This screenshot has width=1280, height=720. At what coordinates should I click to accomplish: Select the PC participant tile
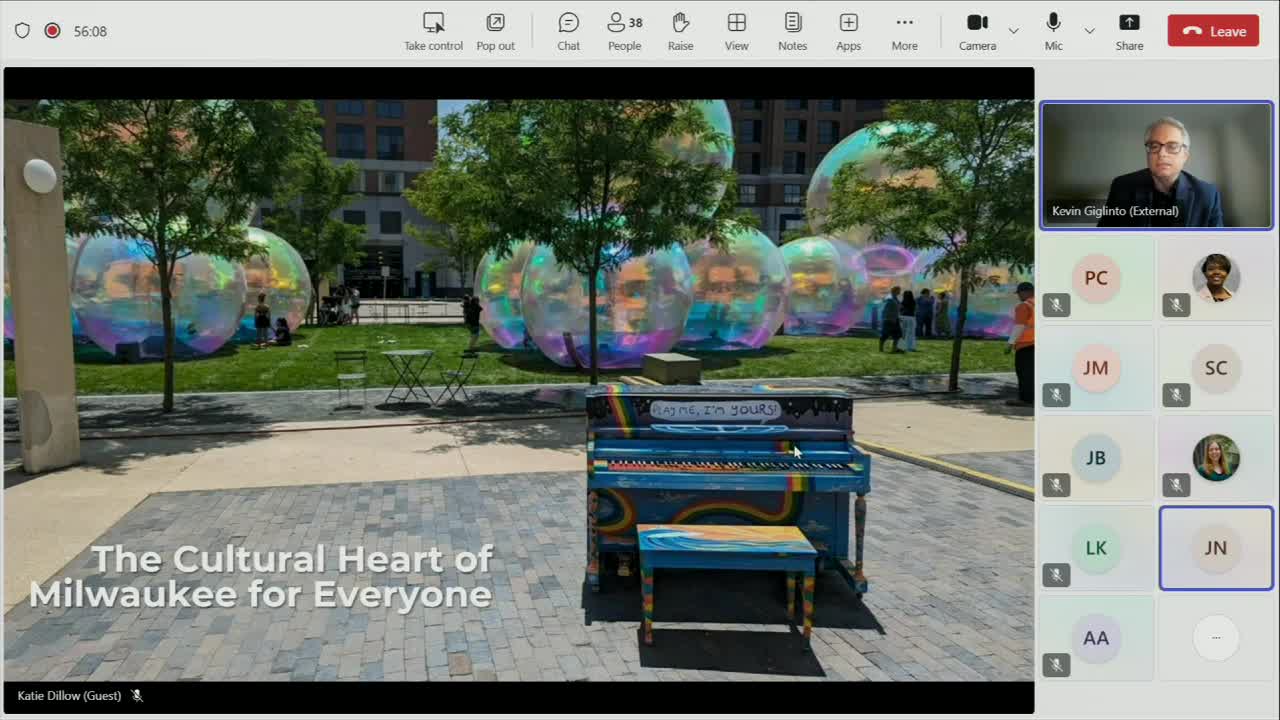pyautogui.click(x=1097, y=278)
